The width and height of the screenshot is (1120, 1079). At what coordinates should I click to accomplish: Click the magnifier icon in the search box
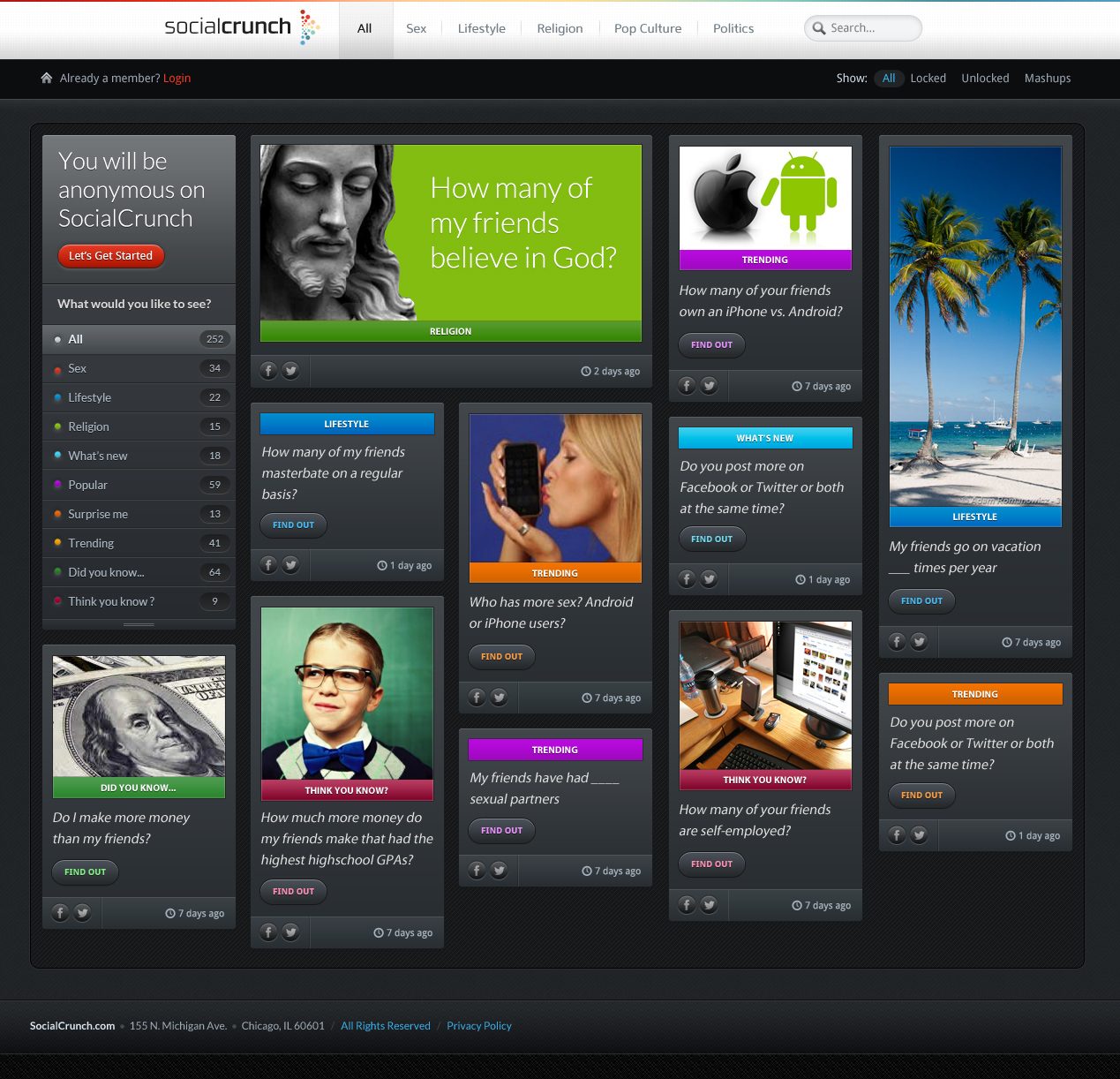[x=819, y=28]
